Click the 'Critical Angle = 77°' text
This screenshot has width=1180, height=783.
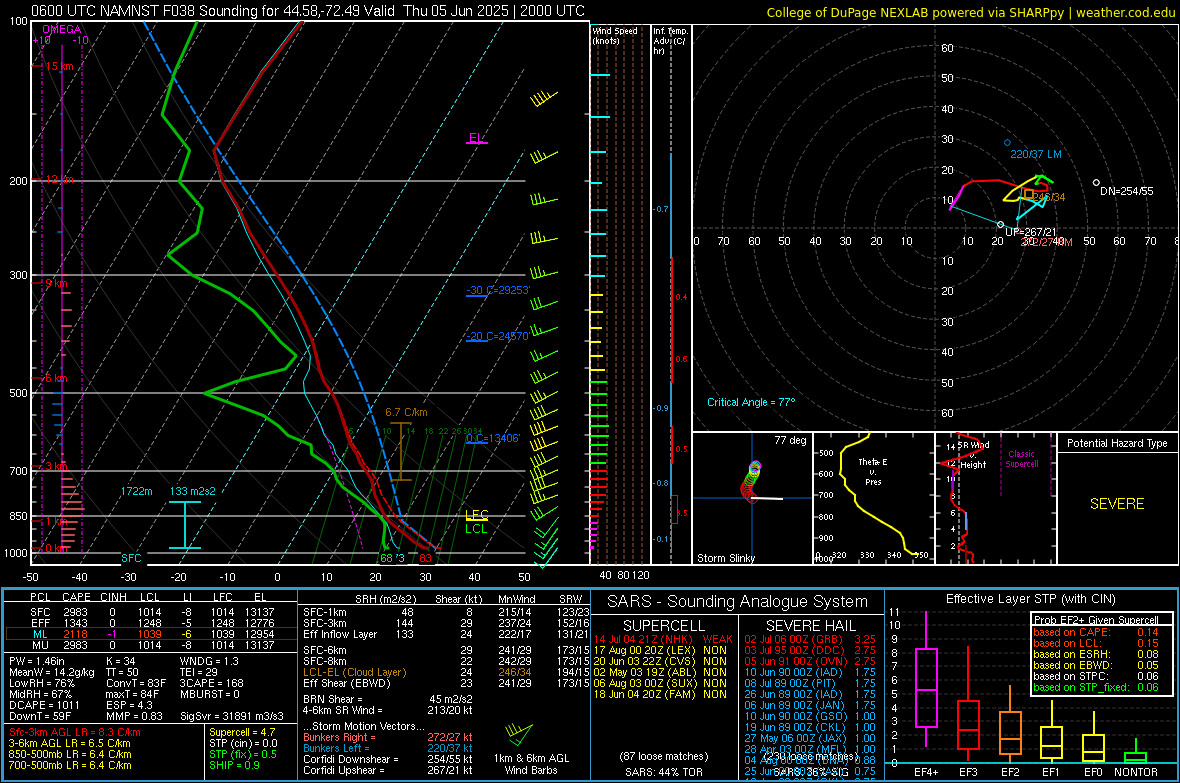coord(751,402)
